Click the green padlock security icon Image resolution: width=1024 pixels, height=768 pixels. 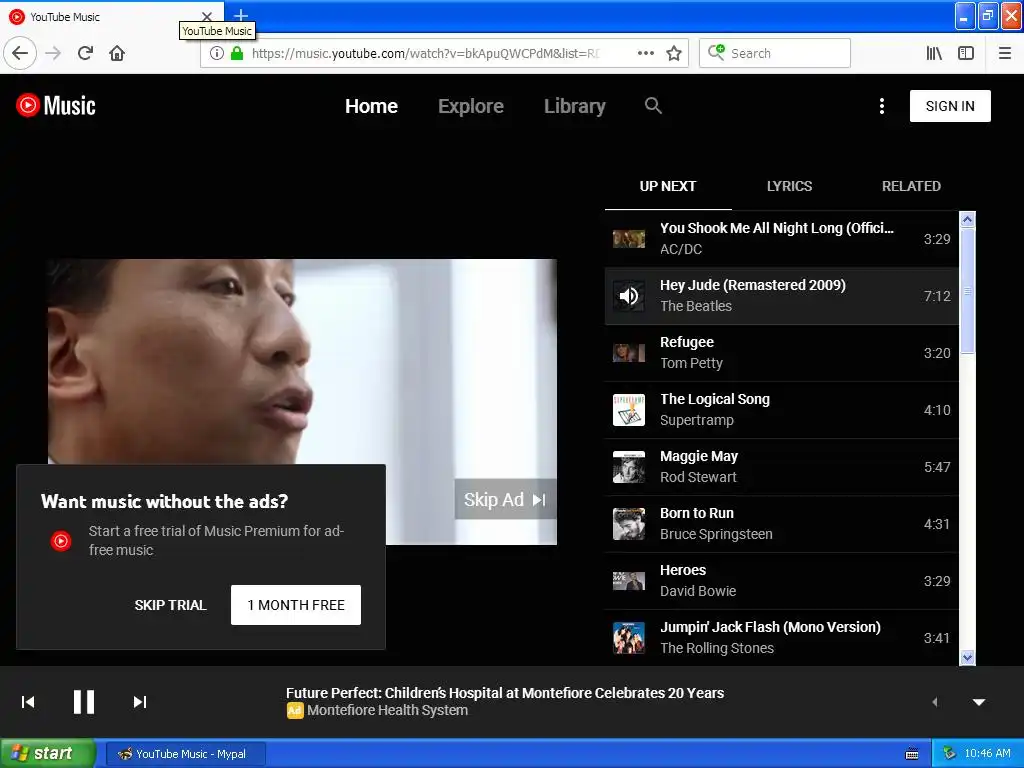click(x=237, y=53)
